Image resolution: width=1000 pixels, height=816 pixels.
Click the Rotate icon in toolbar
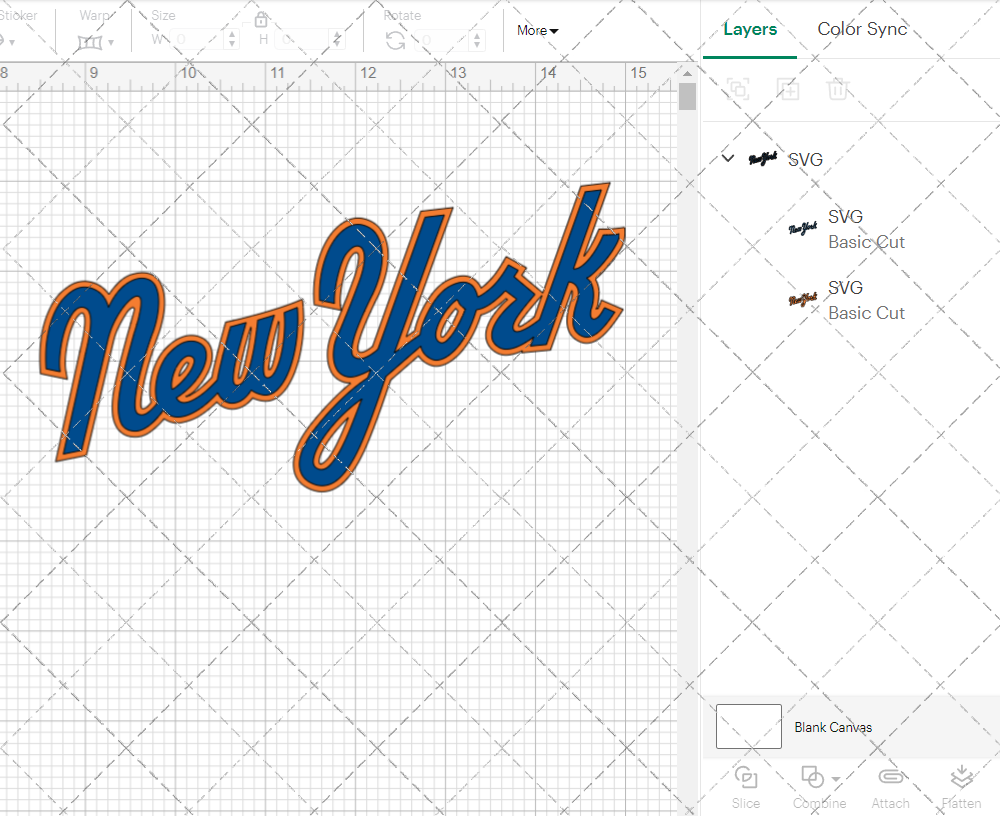pos(396,41)
